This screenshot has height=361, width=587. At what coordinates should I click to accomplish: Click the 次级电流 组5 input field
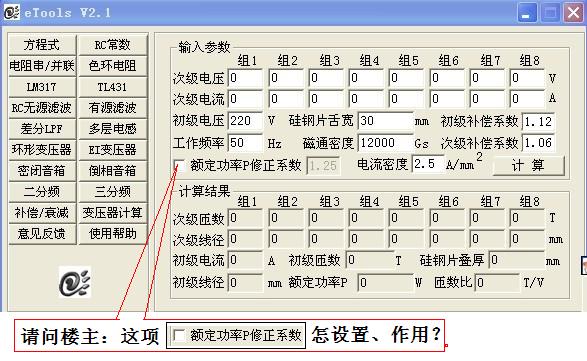pos(406,99)
